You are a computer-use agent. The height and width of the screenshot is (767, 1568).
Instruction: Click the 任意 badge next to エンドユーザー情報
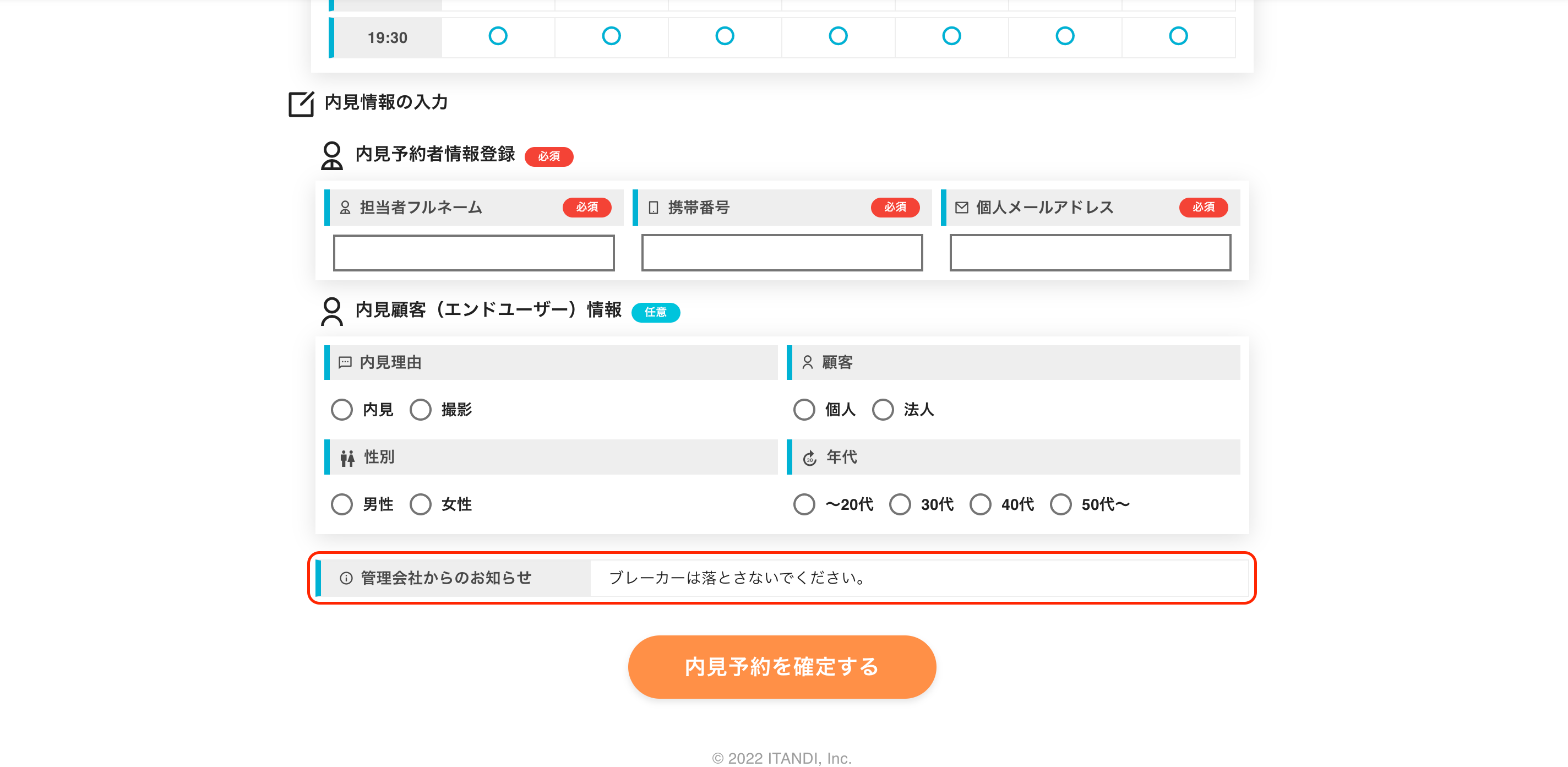[x=656, y=312]
